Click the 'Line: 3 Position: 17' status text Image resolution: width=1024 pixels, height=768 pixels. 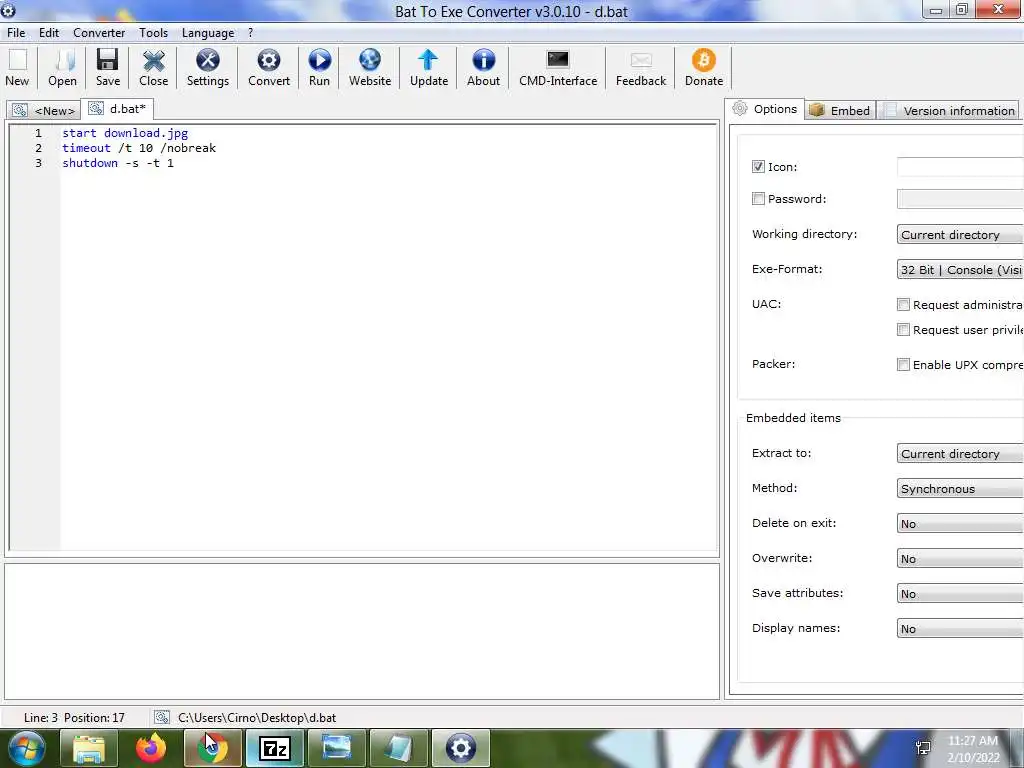tap(74, 718)
